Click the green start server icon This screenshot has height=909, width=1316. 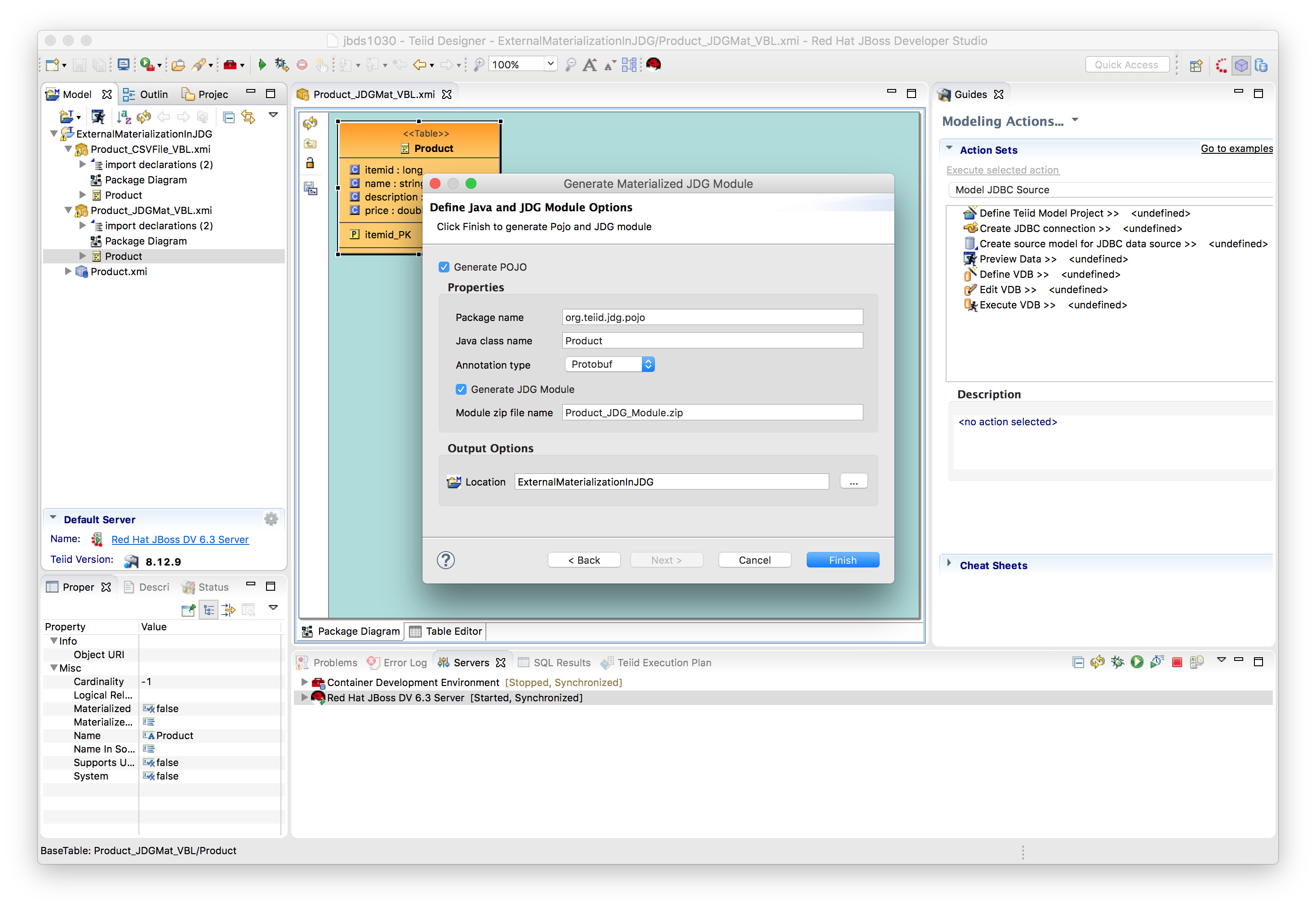1137,662
